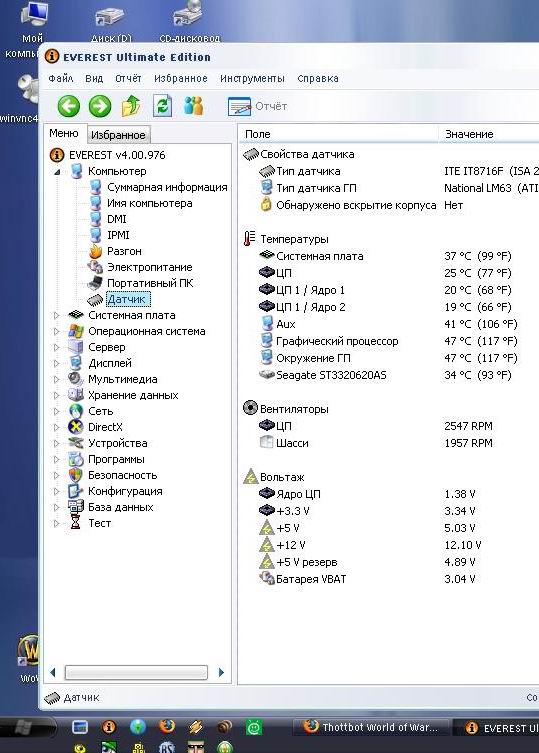The width and height of the screenshot is (539, 753).
Task: Expand the Хранение данных node
Action: [x=56, y=395]
